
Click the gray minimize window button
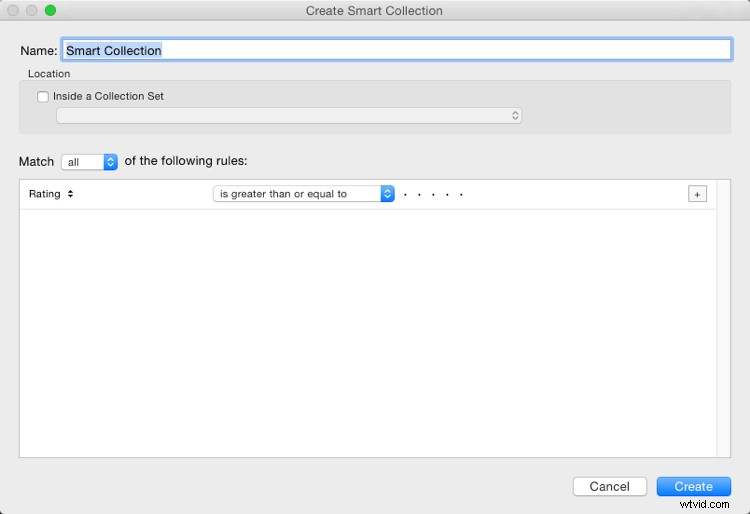pos(32,10)
